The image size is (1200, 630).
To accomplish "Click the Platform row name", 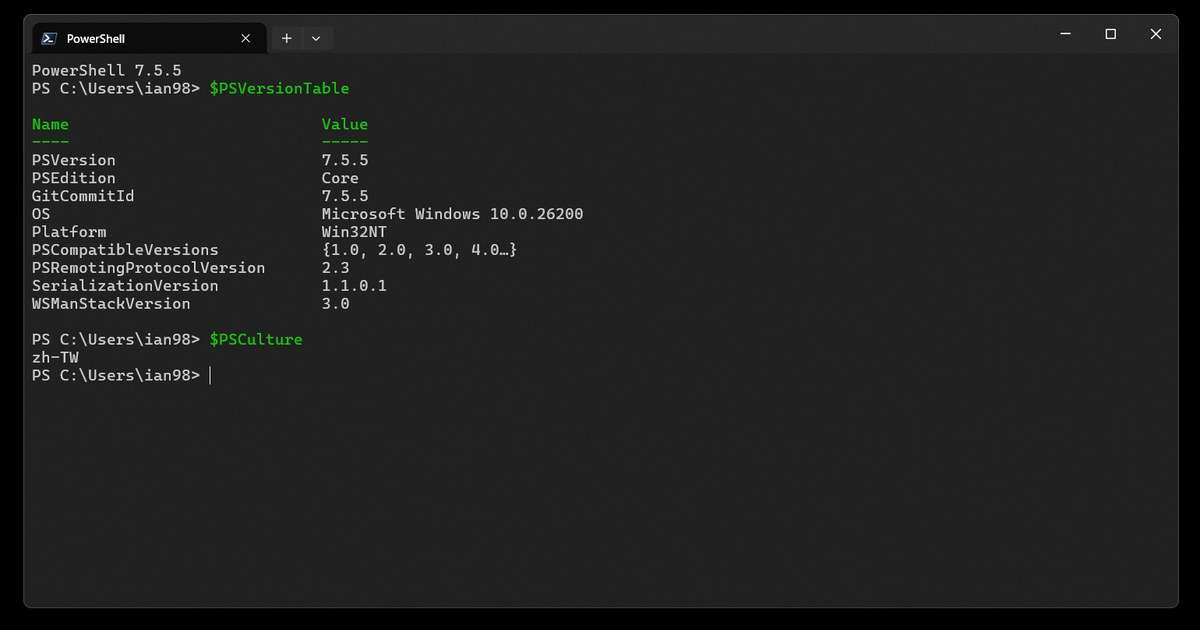I will [69, 232].
